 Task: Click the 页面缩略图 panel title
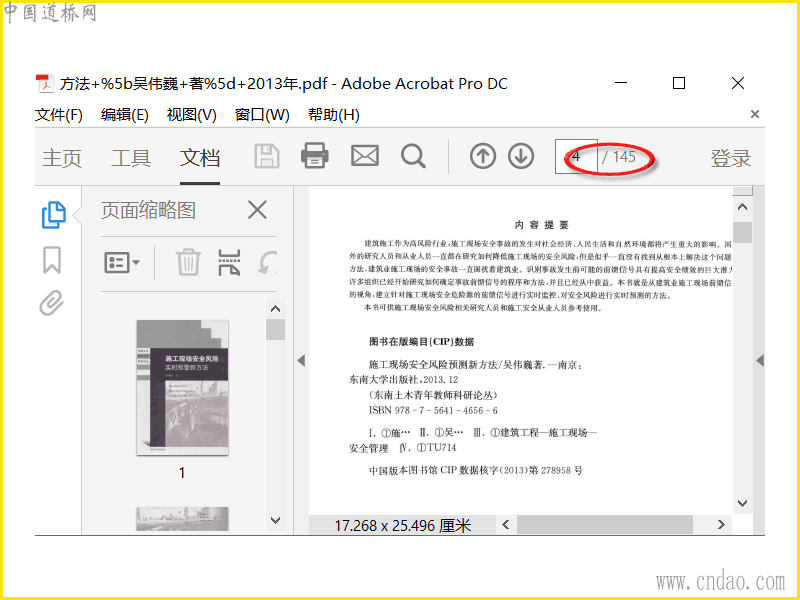tap(148, 210)
